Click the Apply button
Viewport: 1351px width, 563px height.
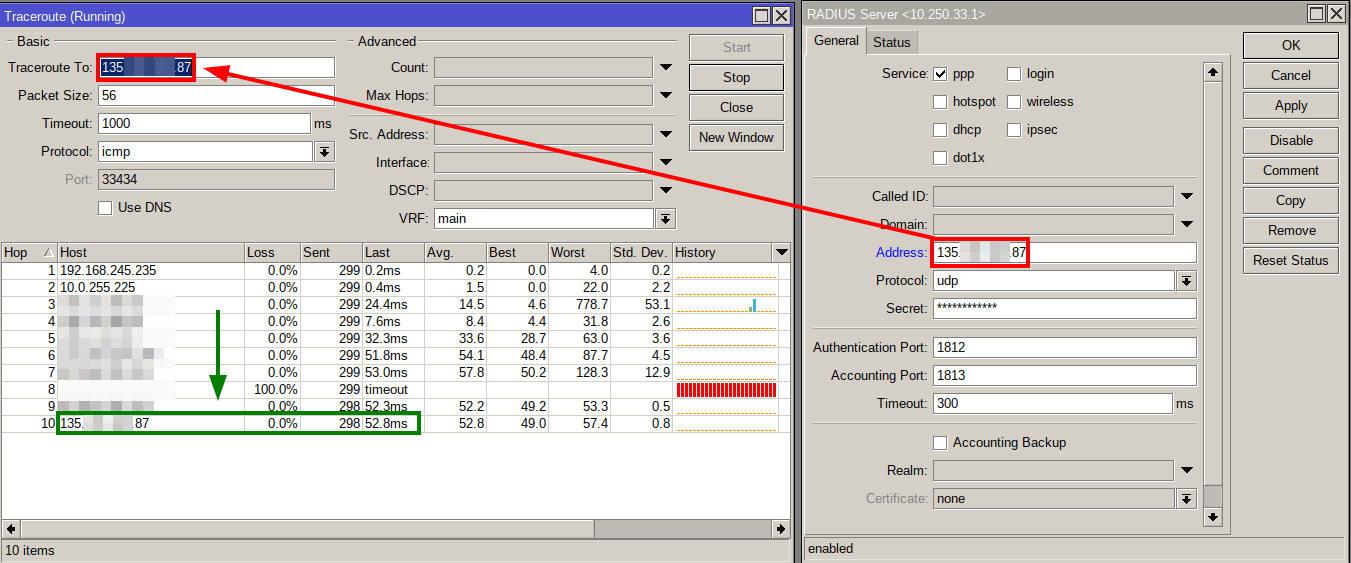pos(1291,105)
